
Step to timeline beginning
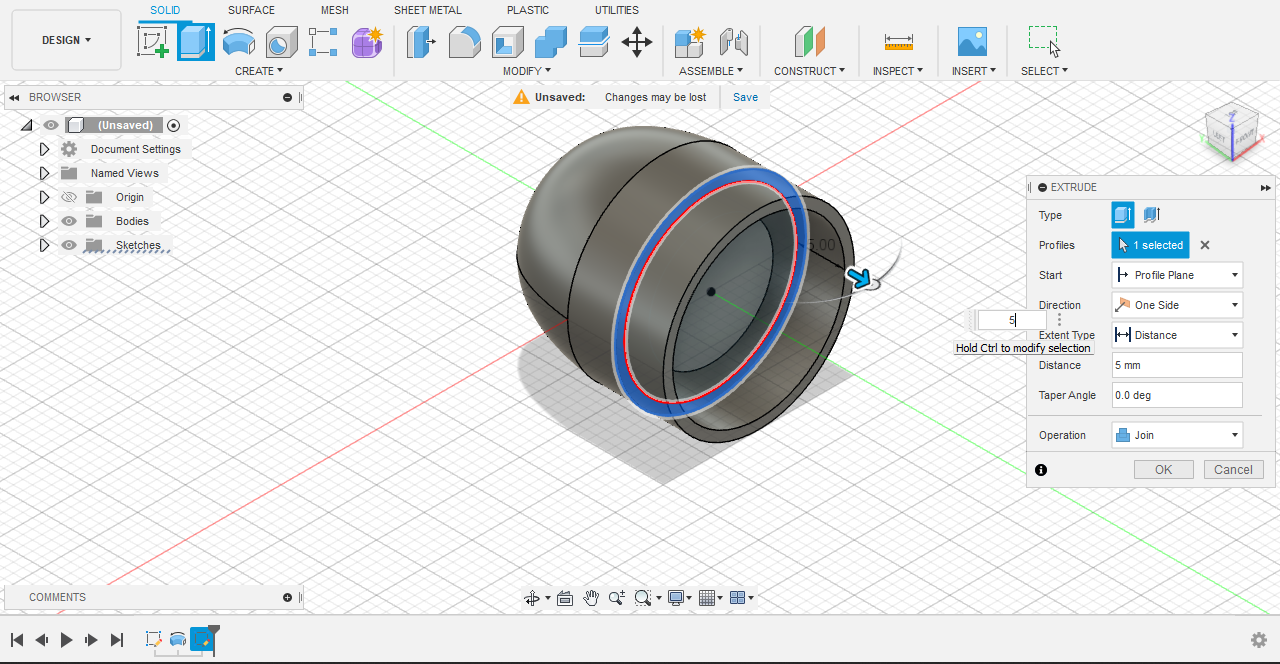(17, 640)
